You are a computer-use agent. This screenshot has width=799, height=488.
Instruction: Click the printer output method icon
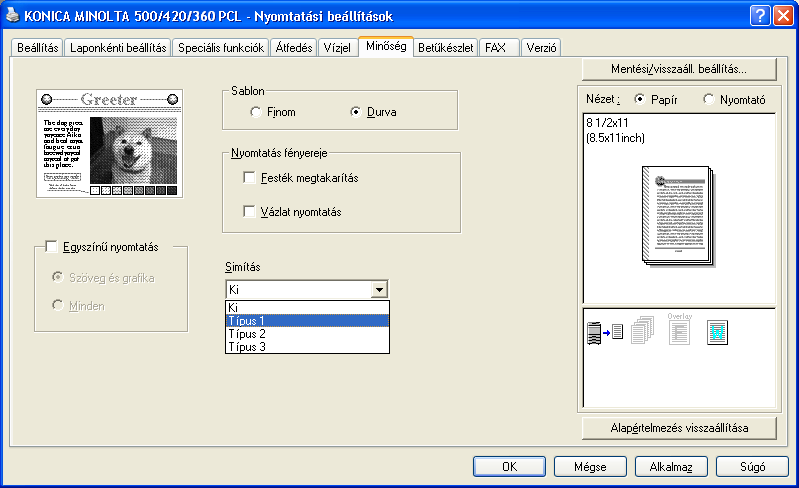pyautogui.click(x=605, y=333)
